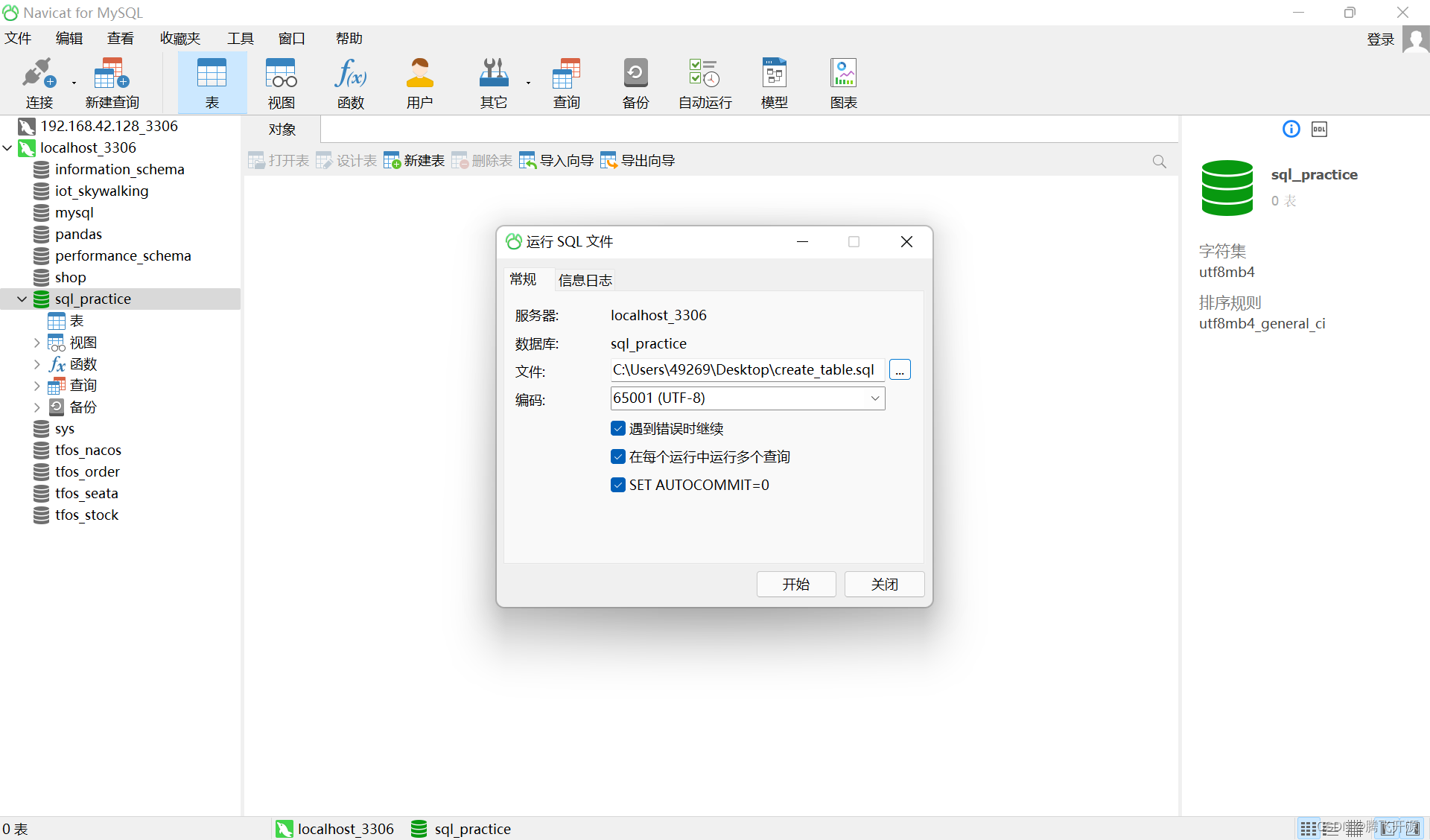Click the 登录 link at top right

click(x=1380, y=39)
